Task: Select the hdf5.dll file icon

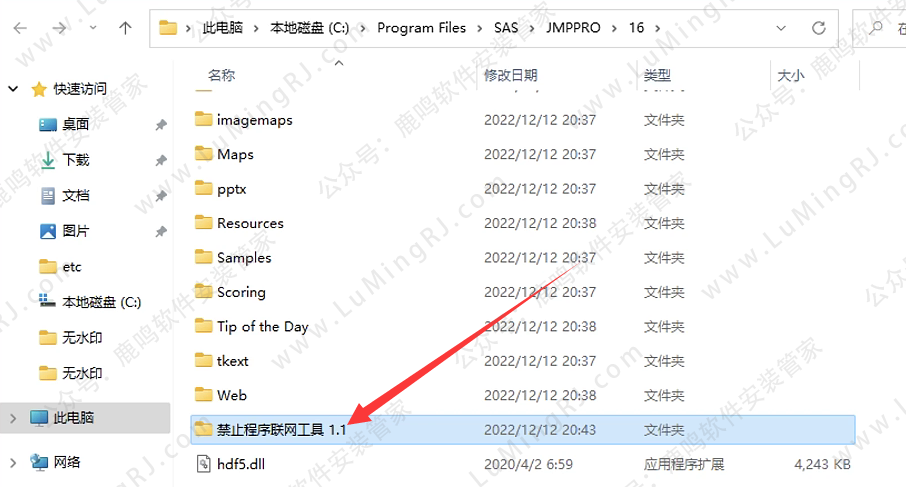Action: 203,464
